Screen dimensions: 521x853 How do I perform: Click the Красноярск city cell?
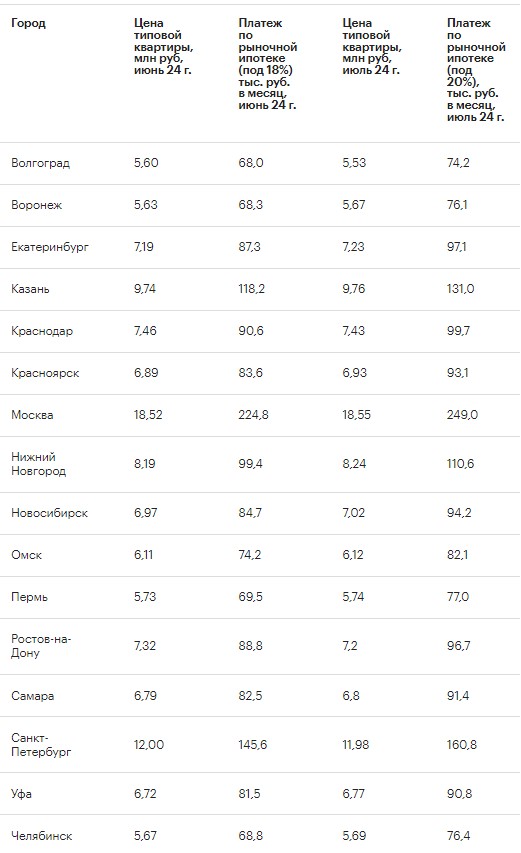pos(45,373)
